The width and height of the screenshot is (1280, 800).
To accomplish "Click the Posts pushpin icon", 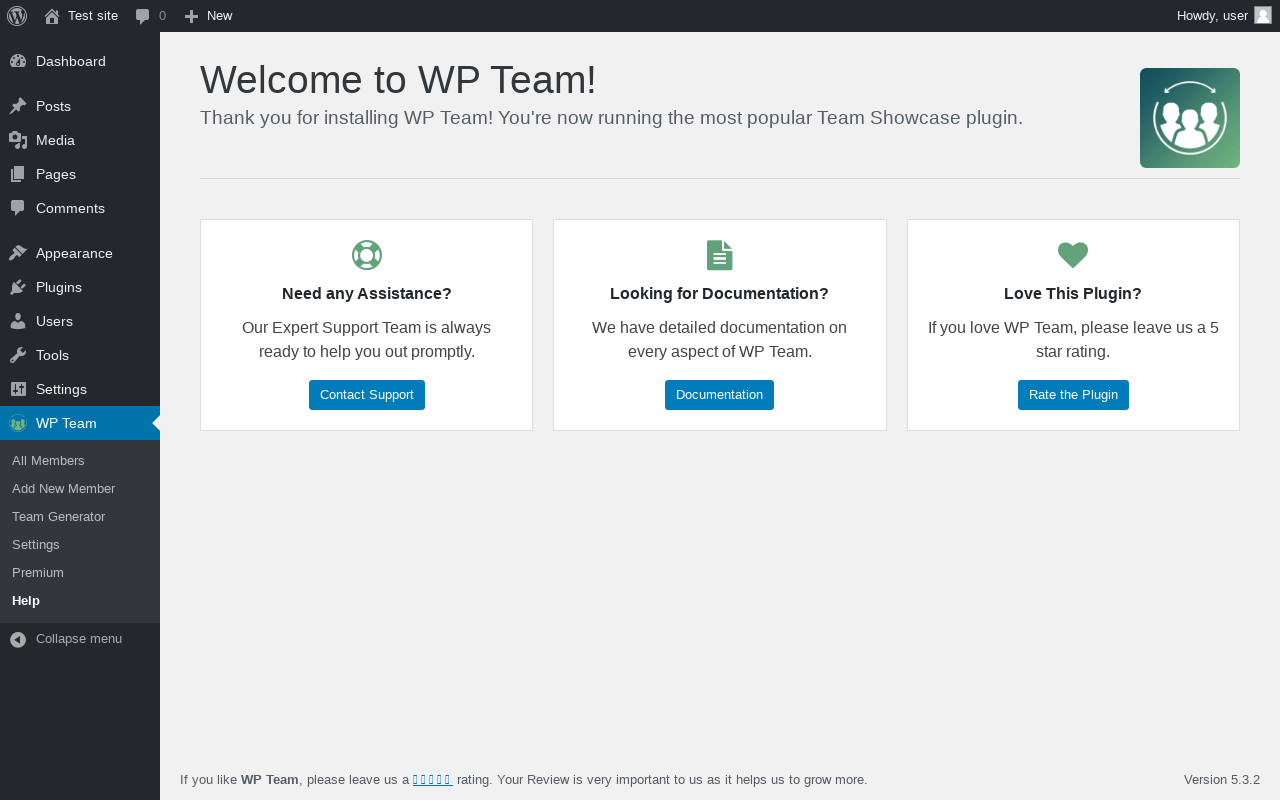I will click(18, 106).
